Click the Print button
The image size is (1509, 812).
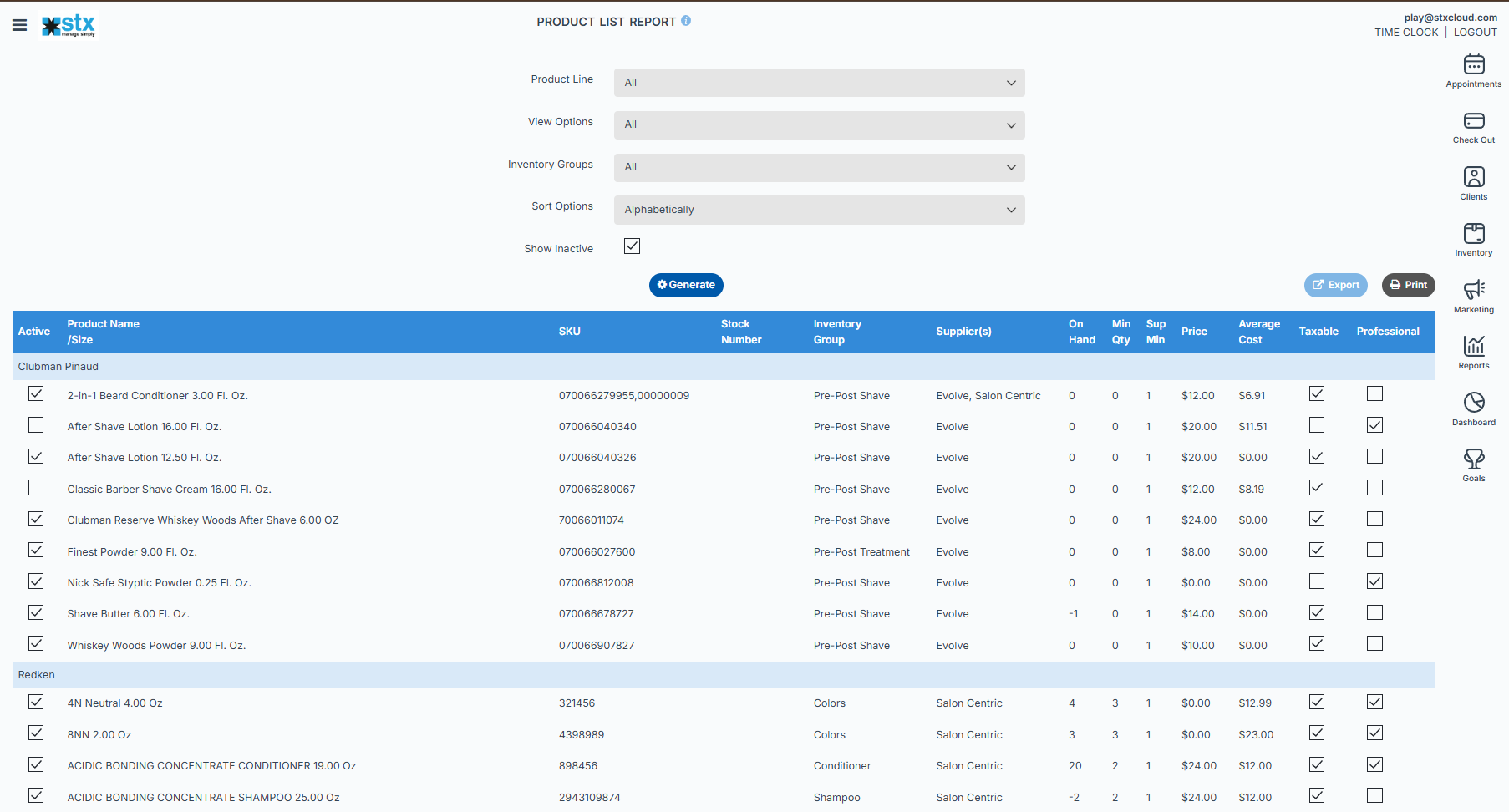(1408, 285)
